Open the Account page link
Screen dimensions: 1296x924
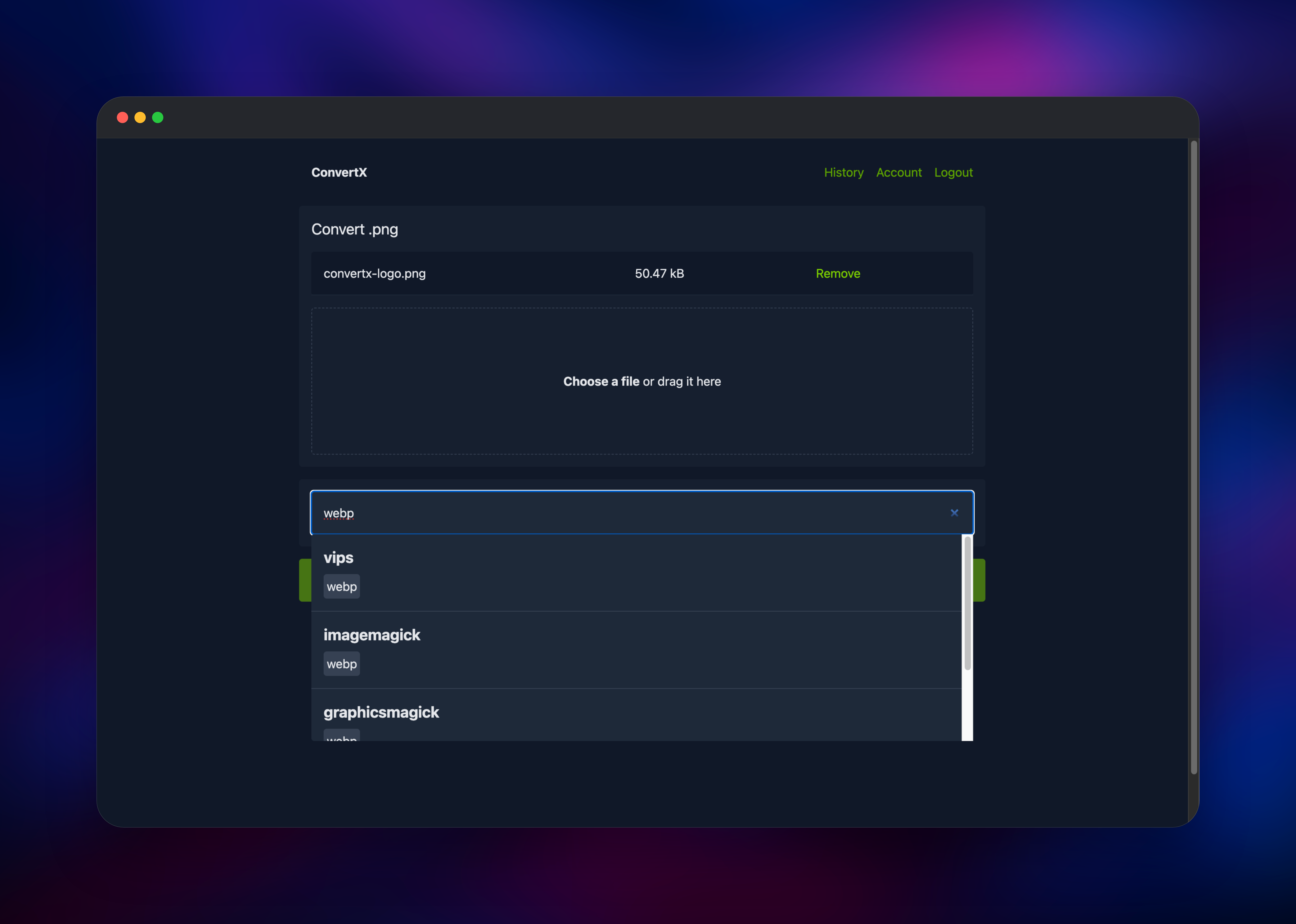[x=899, y=172]
